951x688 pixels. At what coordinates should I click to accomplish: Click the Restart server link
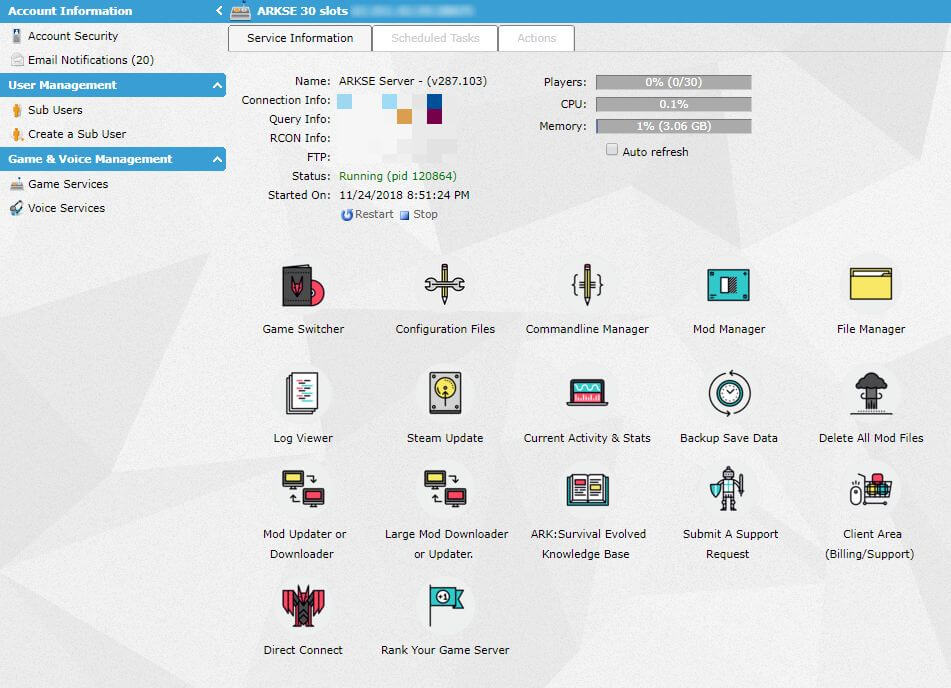[x=367, y=214]
